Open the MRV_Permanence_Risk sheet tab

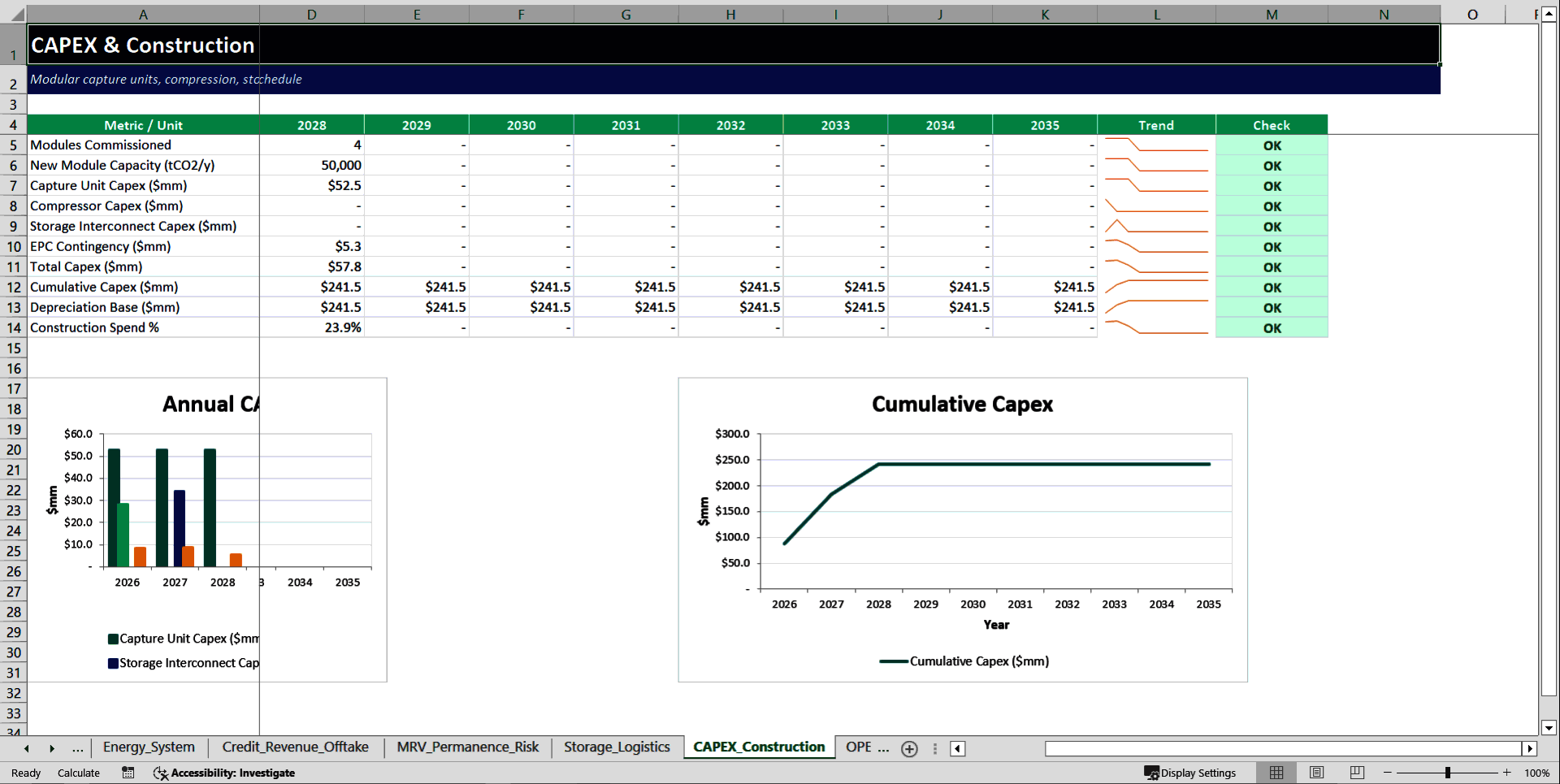[468, 747]
